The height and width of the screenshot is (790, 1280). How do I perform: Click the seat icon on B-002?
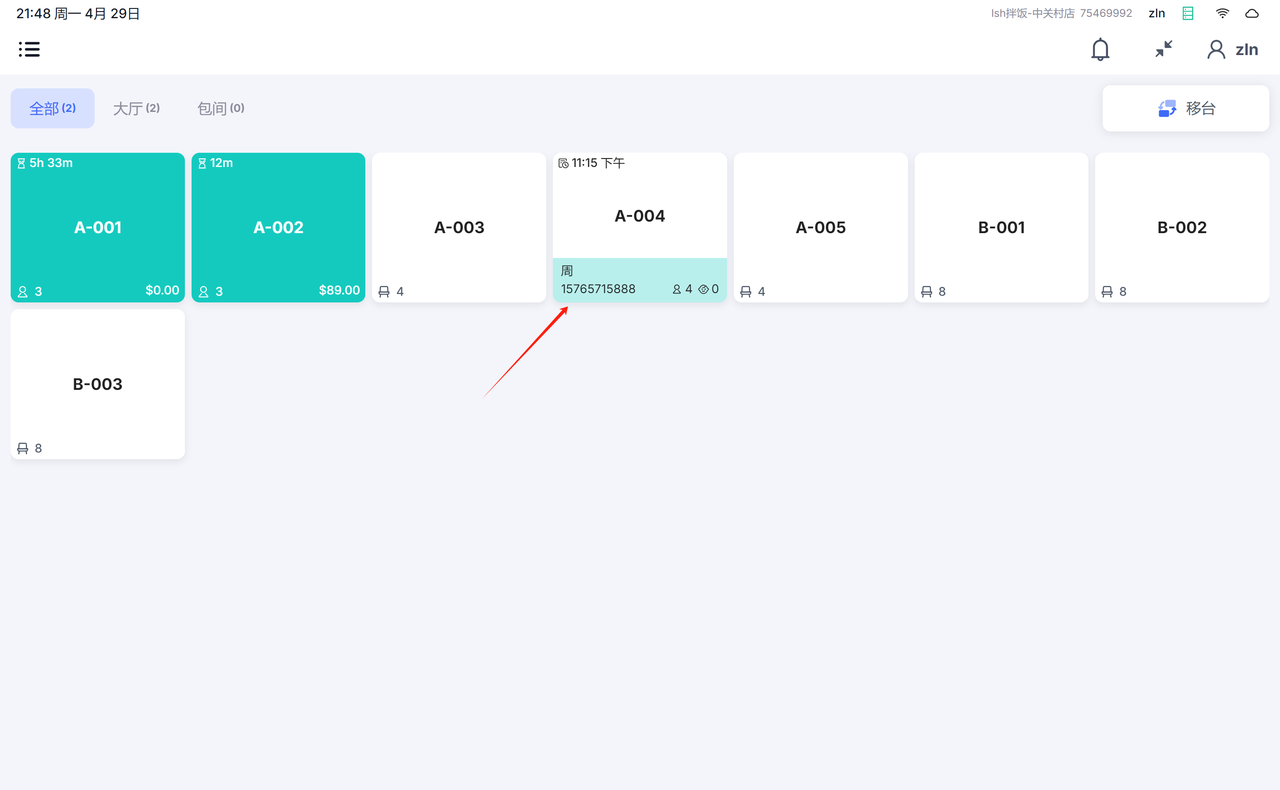click(1107, 292)
